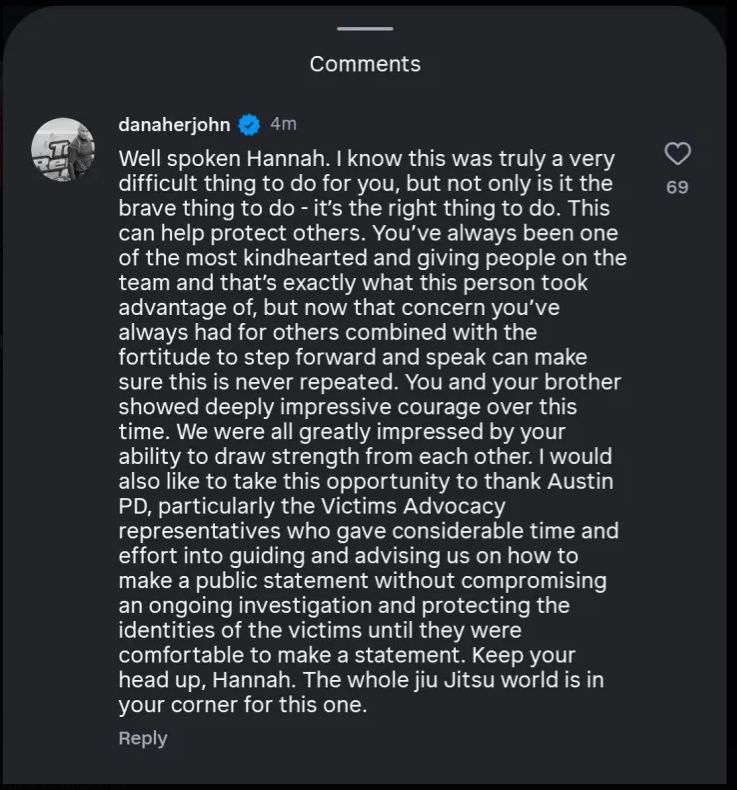Click the Reply button under the comment
The image size is (737, 790).
143,738
